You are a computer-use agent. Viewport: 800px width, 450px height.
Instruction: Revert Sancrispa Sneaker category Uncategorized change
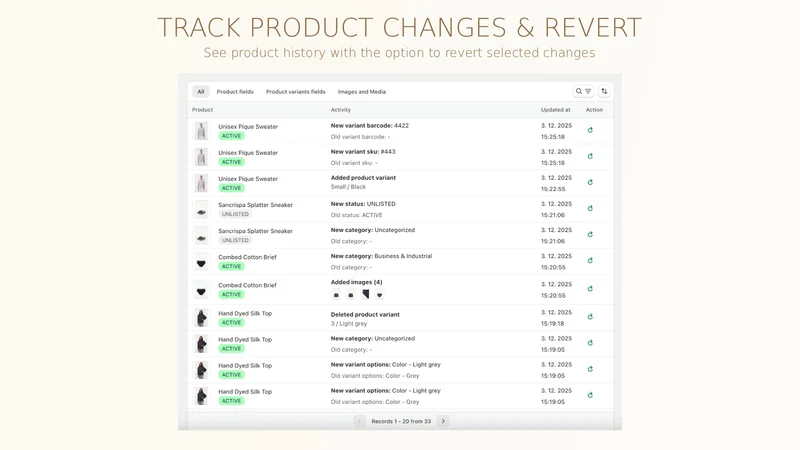(x=590, y=234)
